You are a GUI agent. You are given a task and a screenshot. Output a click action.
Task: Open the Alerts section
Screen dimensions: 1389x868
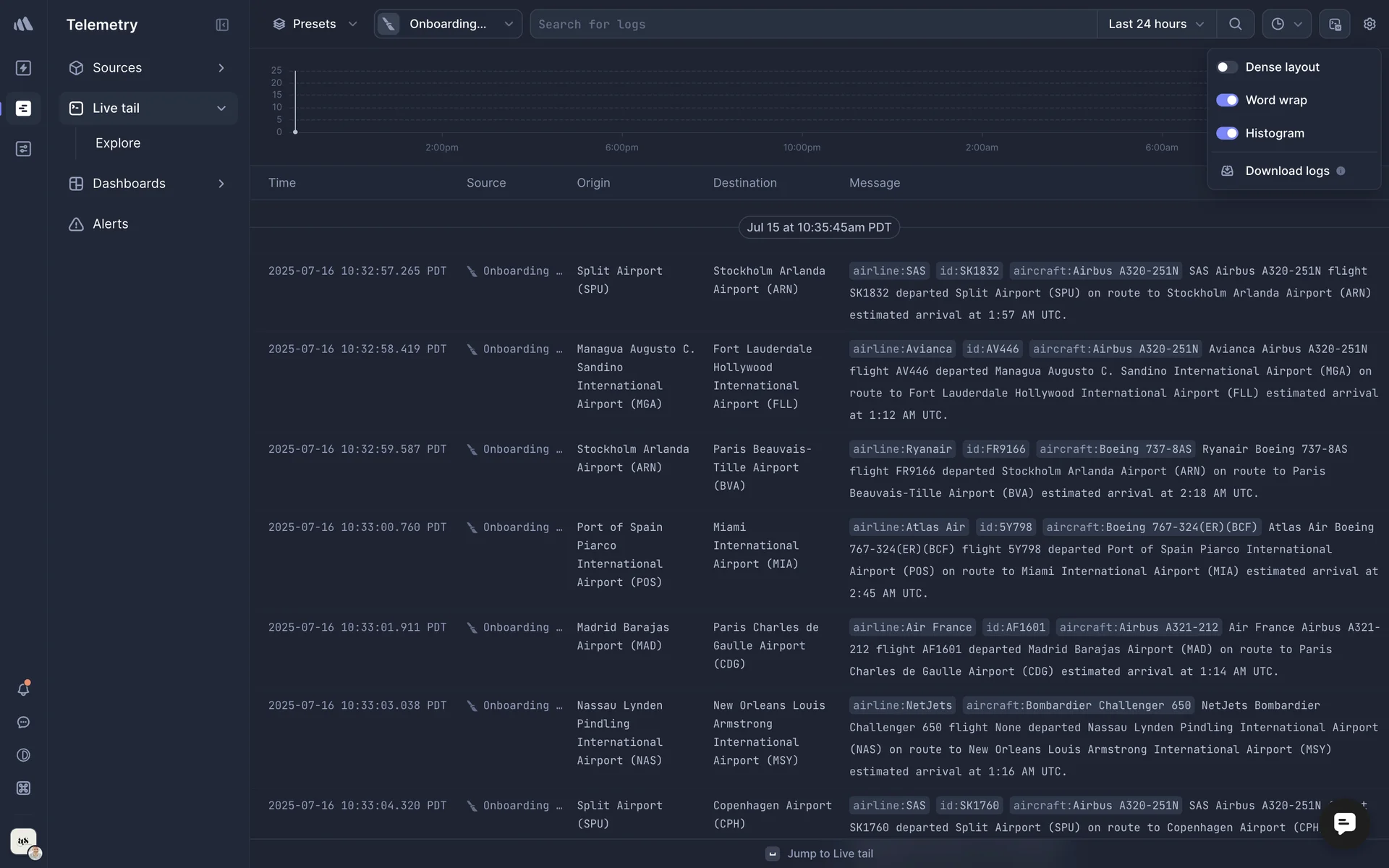click(x=110, y=224)
